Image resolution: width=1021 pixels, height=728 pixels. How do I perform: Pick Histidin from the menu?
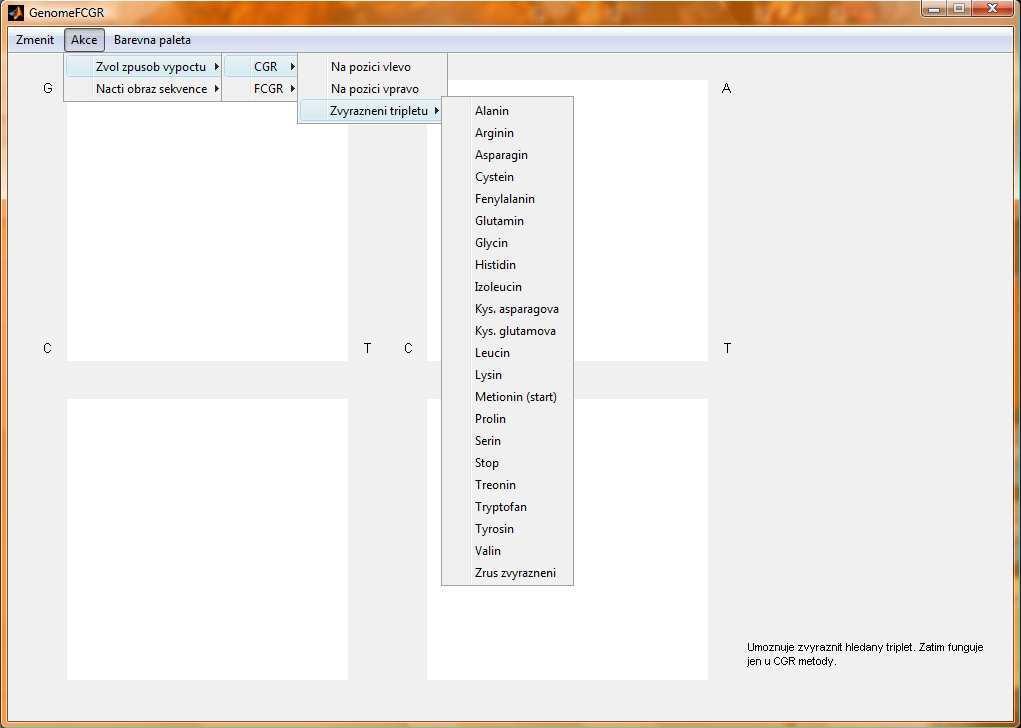click(507, 265)
